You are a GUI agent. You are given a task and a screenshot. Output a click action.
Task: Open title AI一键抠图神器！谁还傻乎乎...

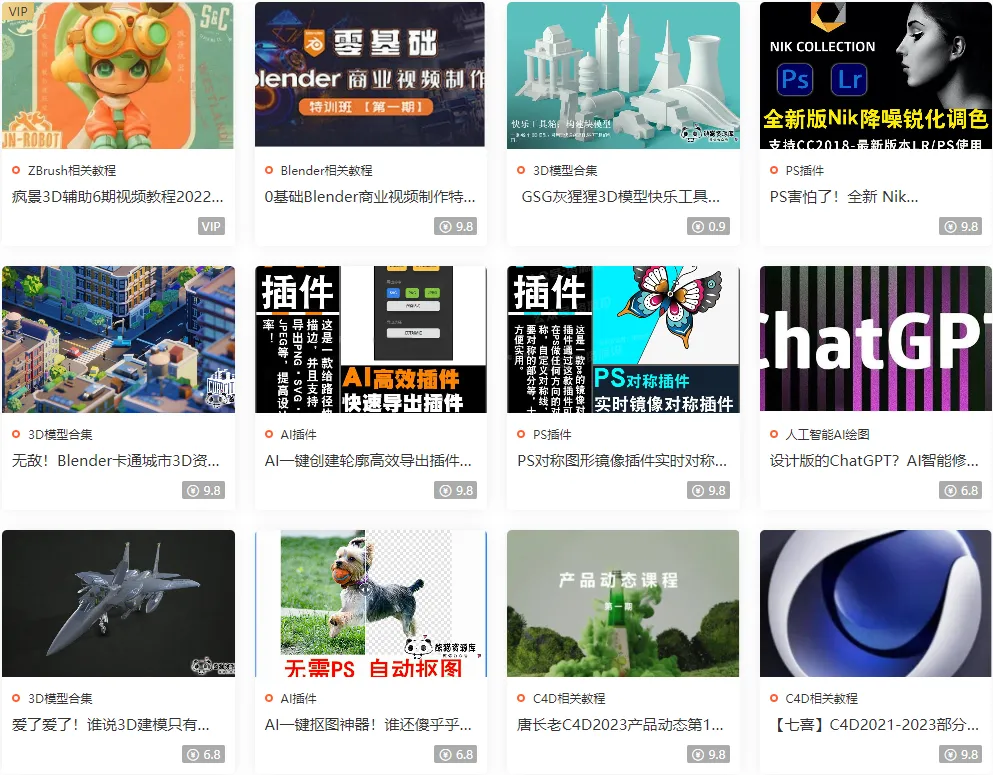tap(368, 725)
